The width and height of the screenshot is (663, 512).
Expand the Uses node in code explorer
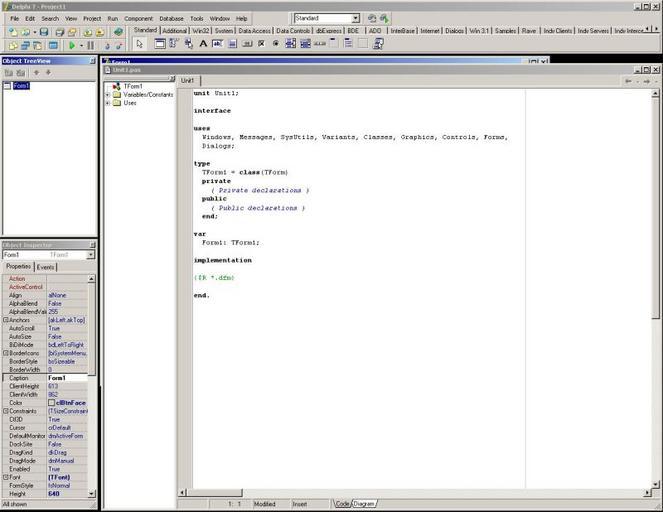pos(108,103)
